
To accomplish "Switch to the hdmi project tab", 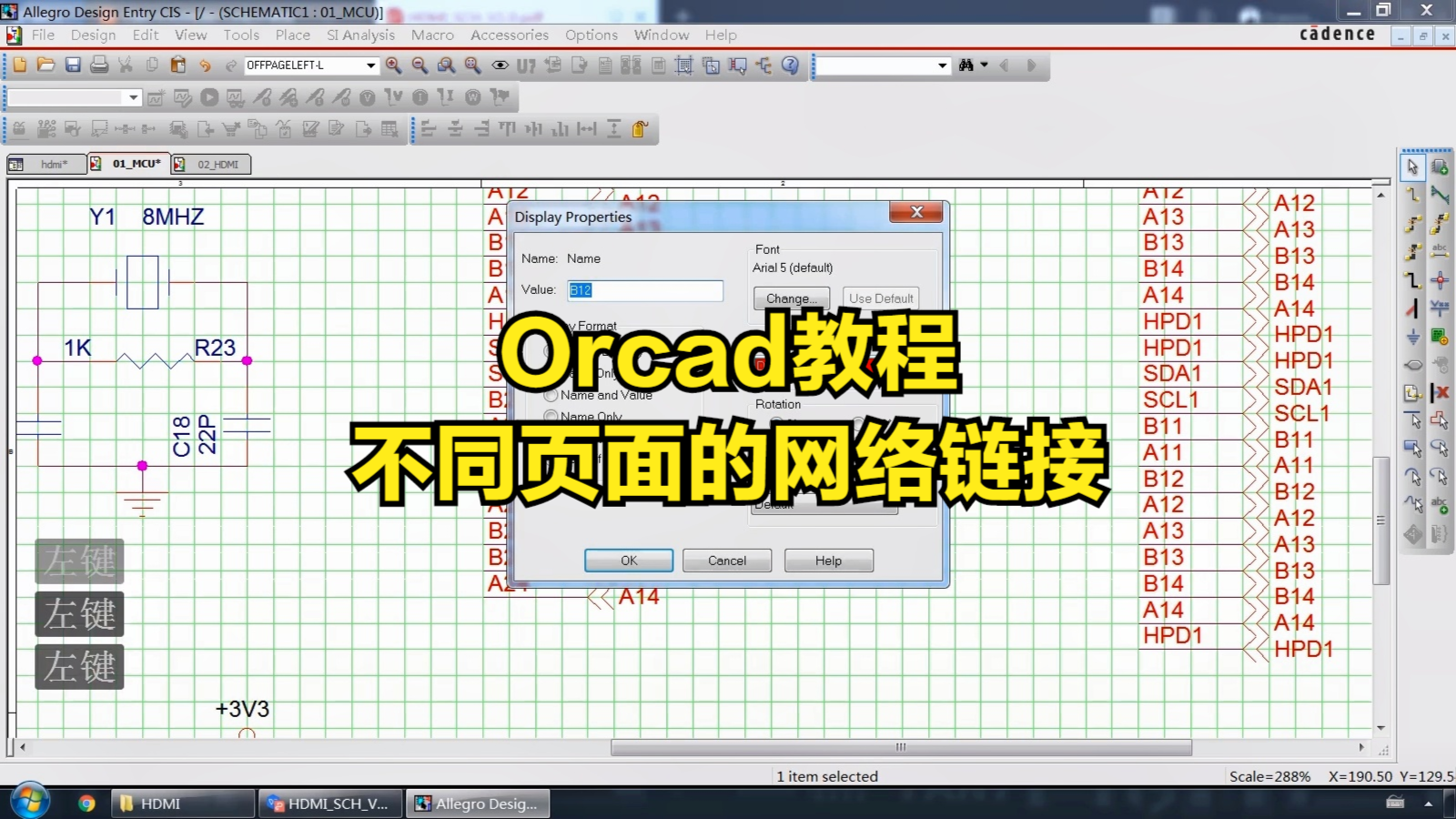I will pos(46,165).
